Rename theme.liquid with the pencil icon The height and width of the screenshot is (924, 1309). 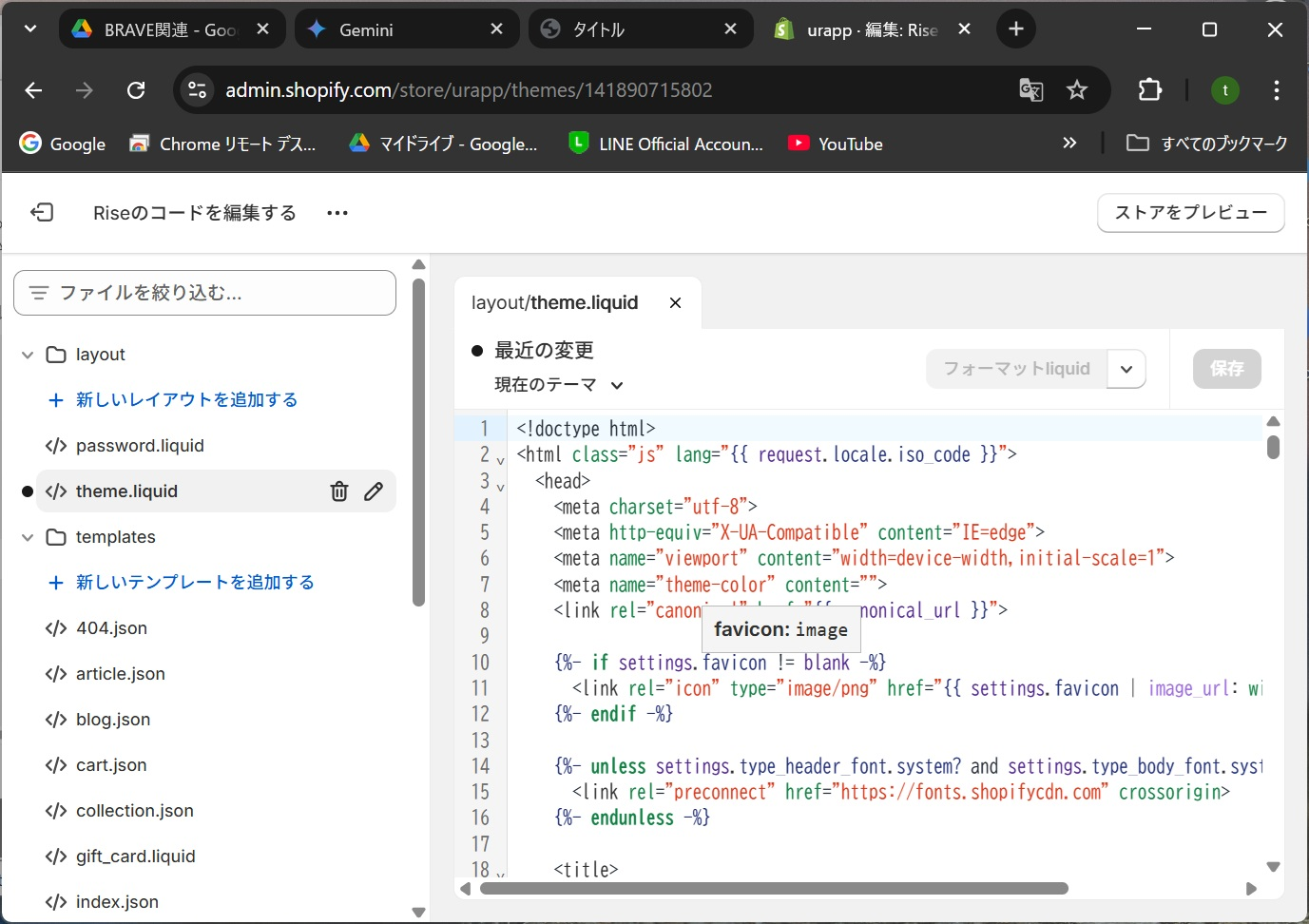[374, 491]
